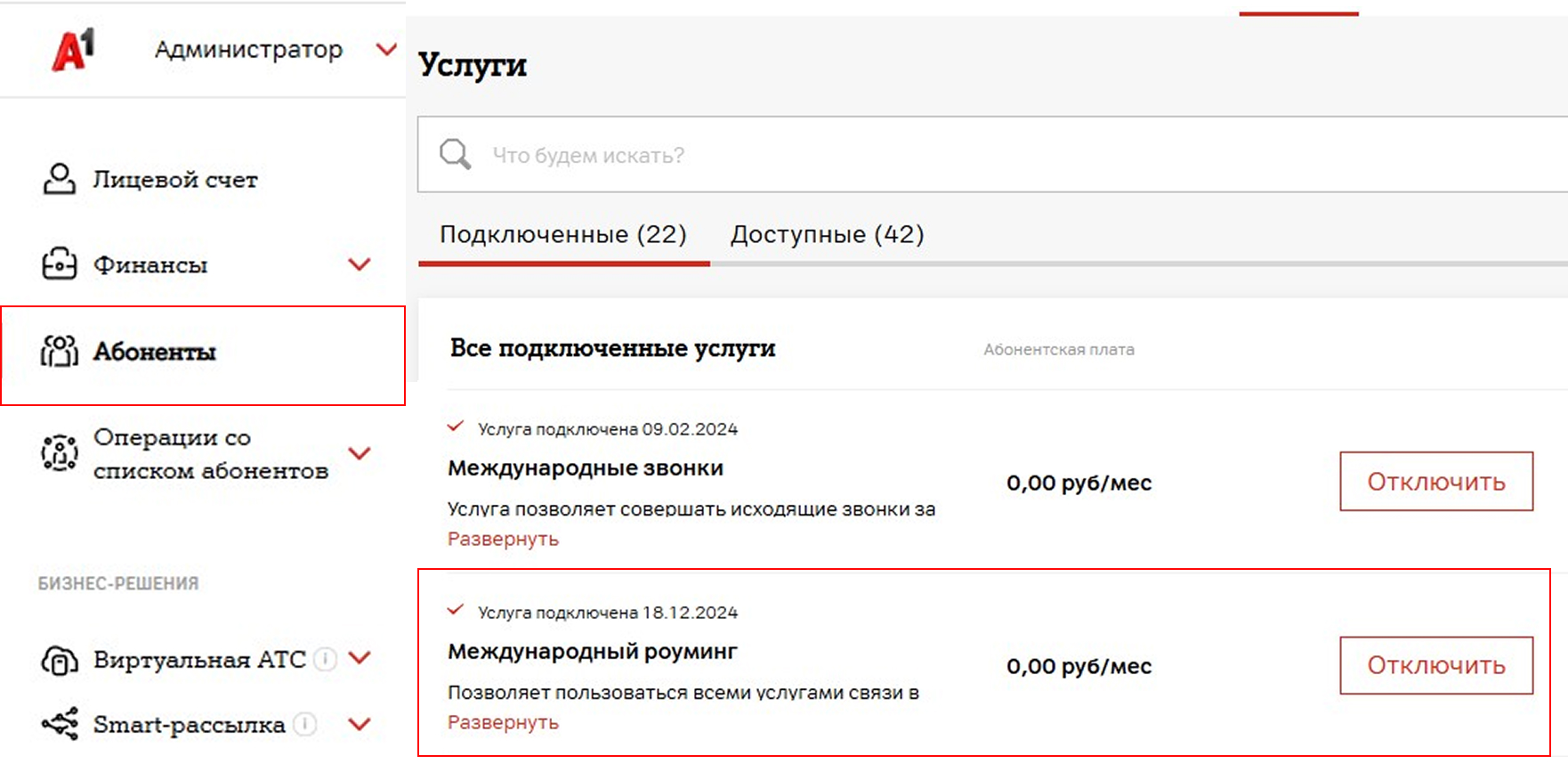1568x764 pixels.
Task: Click the Финансы wallet icon
Action: tap(59, 264)
